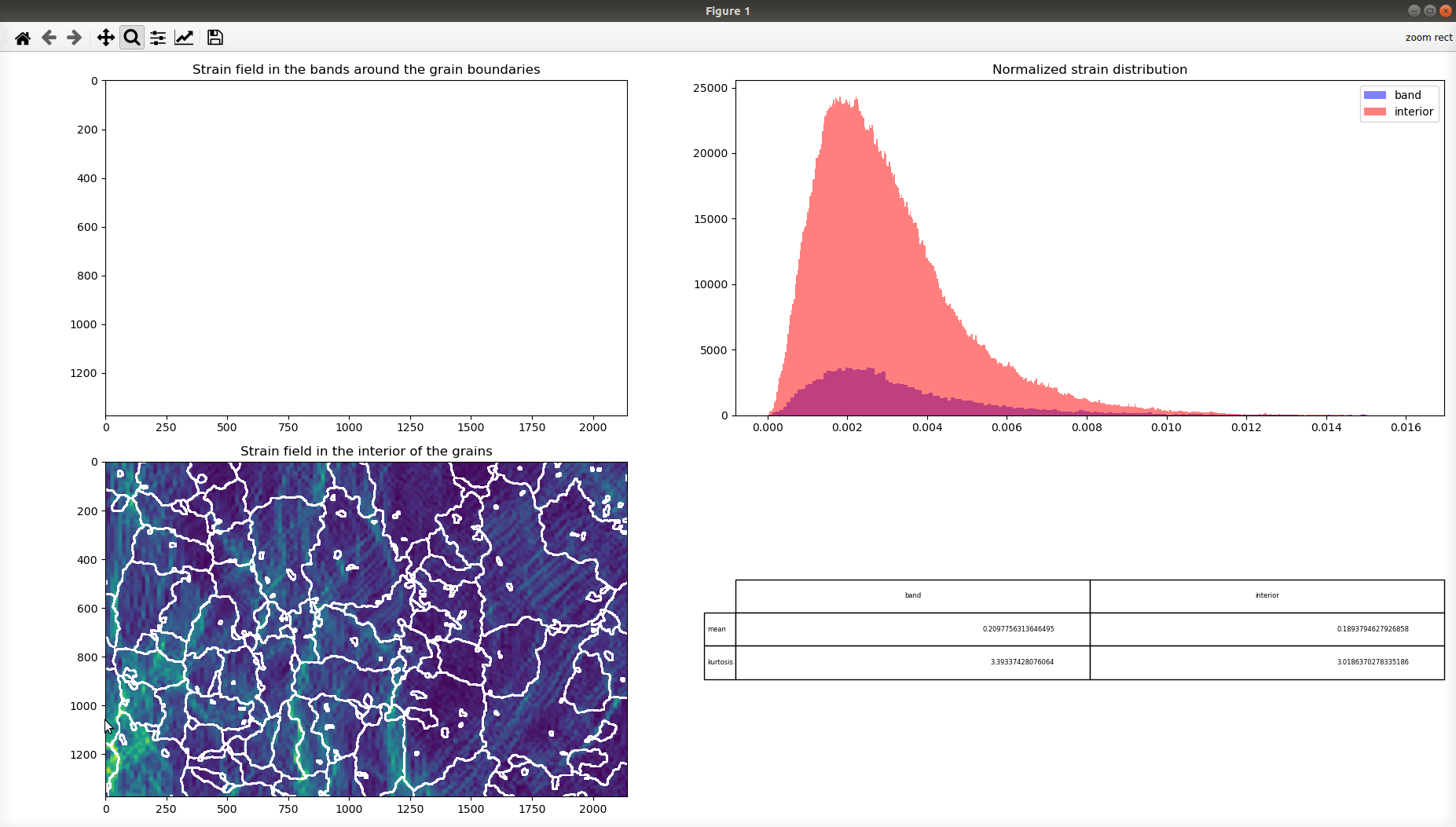Save the figure with the floppy icon
Image resolution: width=1456 pixels, height=827 pixels.
coord(215,38)
